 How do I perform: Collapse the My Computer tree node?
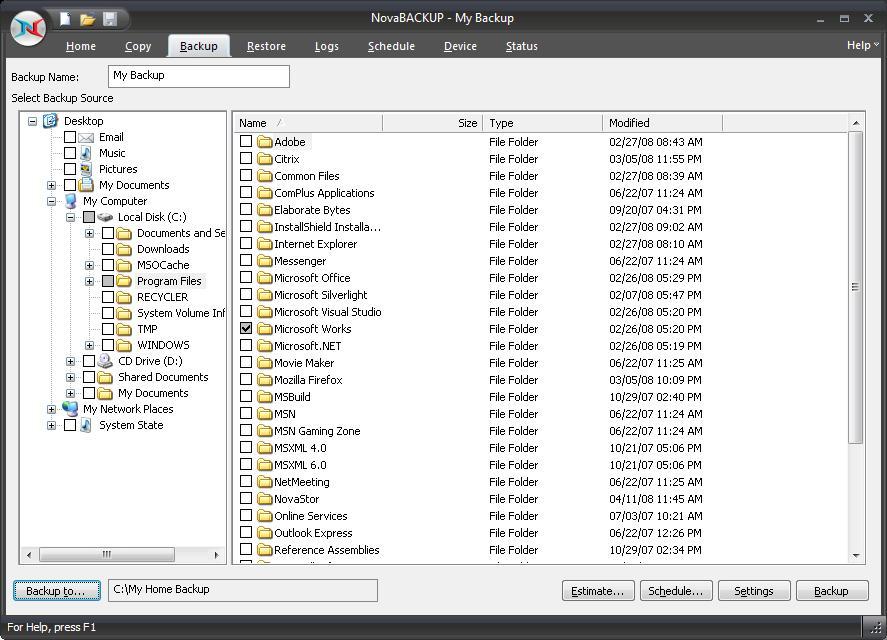(51, 201)
